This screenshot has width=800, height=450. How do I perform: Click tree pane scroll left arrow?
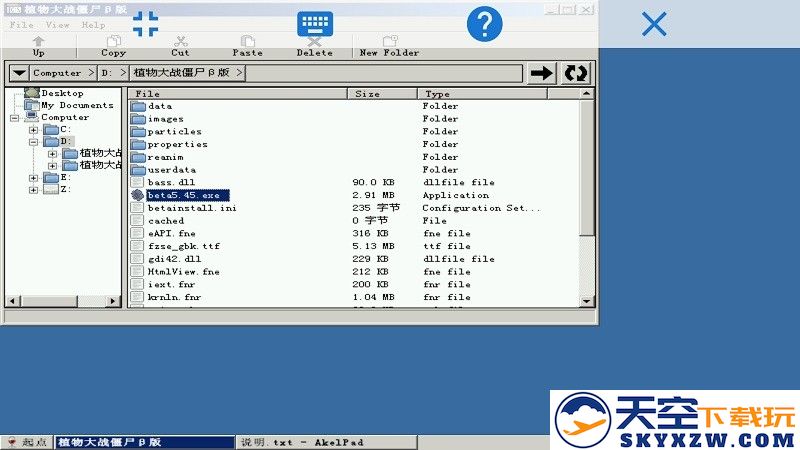pos(13,302)
